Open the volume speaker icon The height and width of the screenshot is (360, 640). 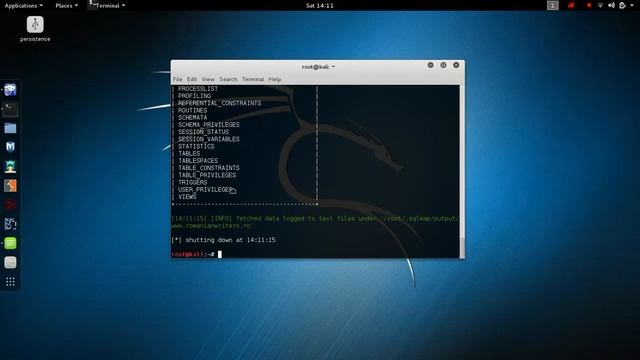(611, 5)
